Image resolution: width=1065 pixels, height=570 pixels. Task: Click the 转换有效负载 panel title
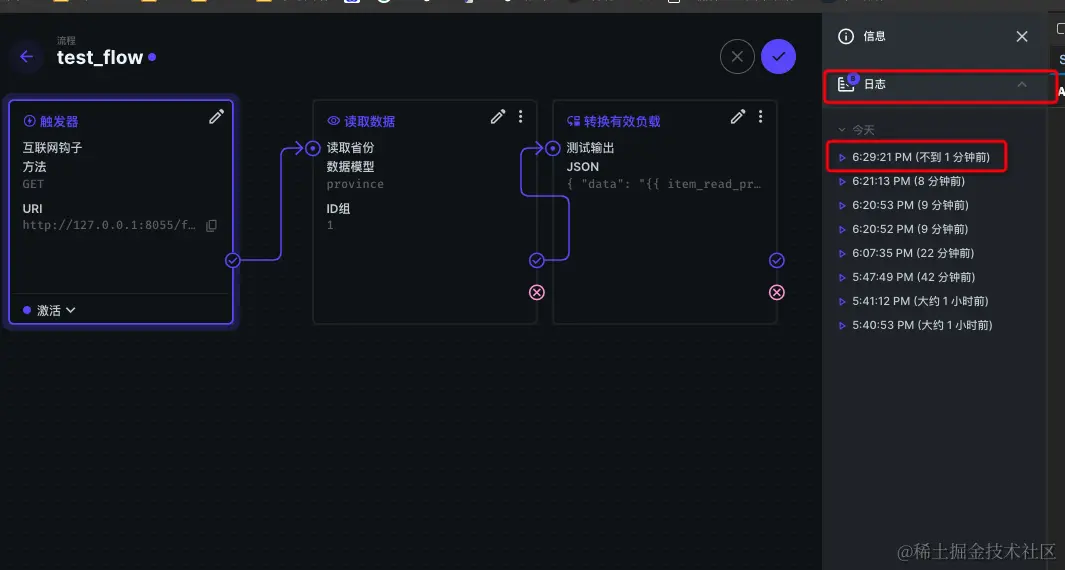click(x=622, y=122)
